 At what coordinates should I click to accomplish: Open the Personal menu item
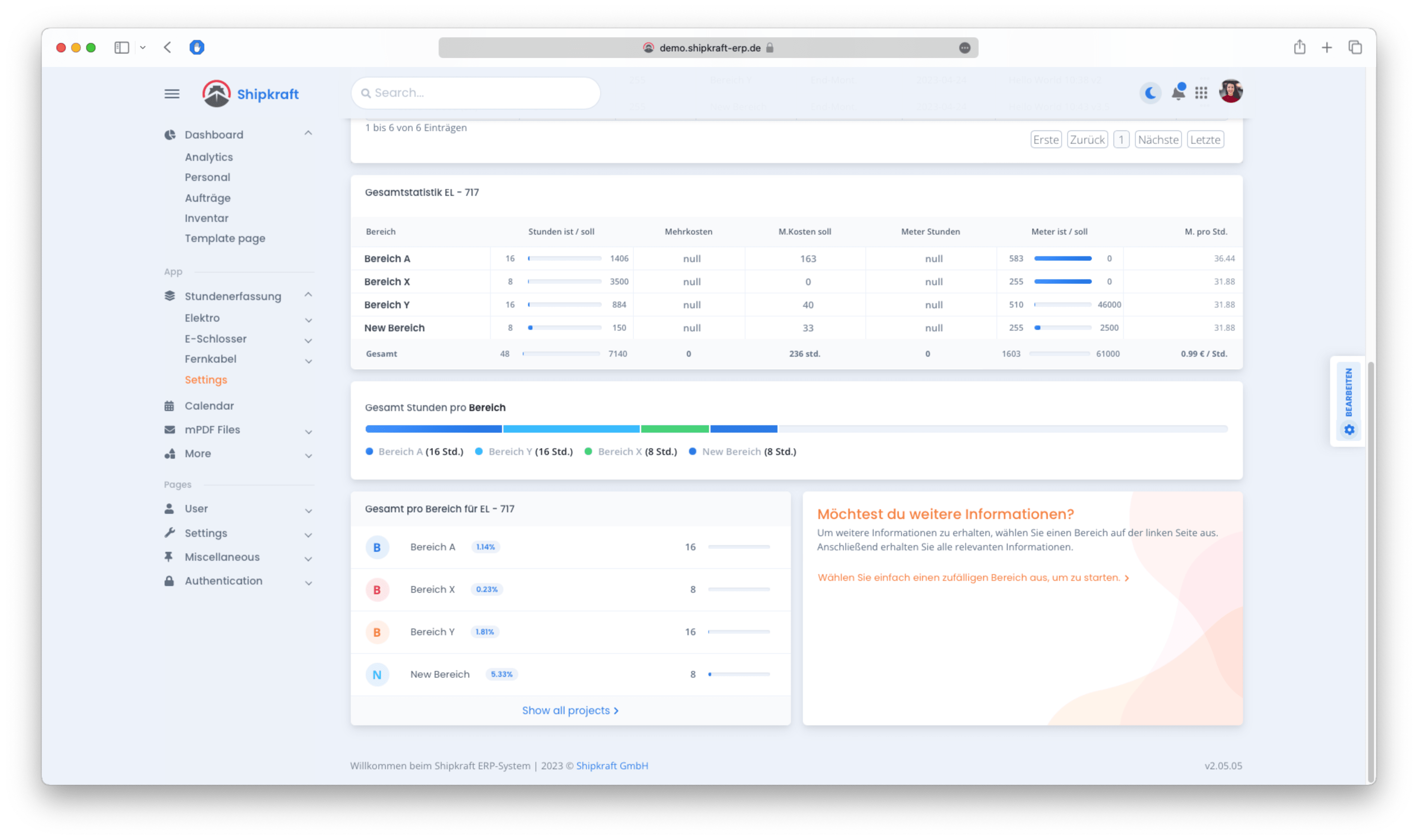click(207, 177)
